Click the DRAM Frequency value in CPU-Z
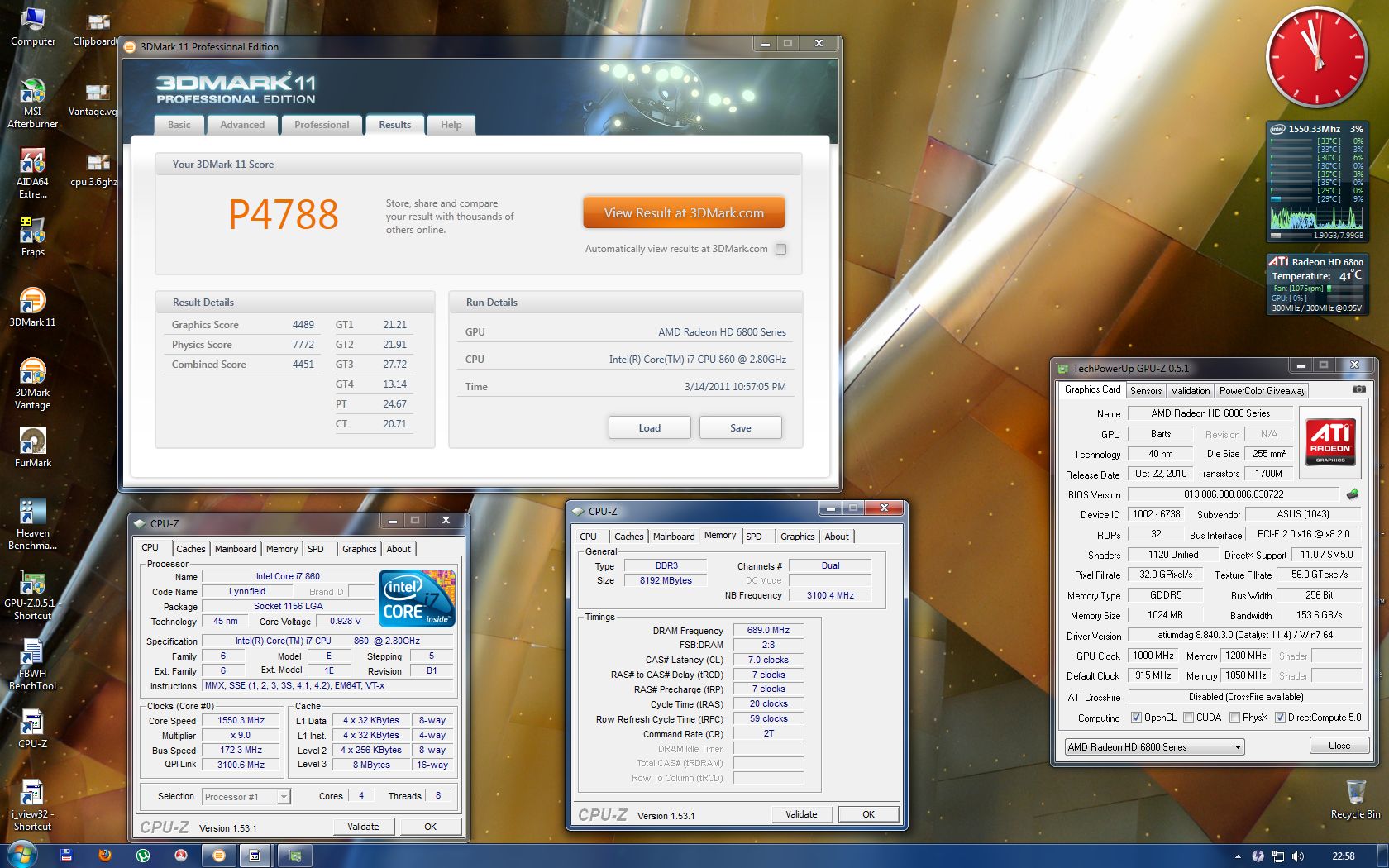The height and width of the screenshot is (868, 1389). [x=768, y=631]
